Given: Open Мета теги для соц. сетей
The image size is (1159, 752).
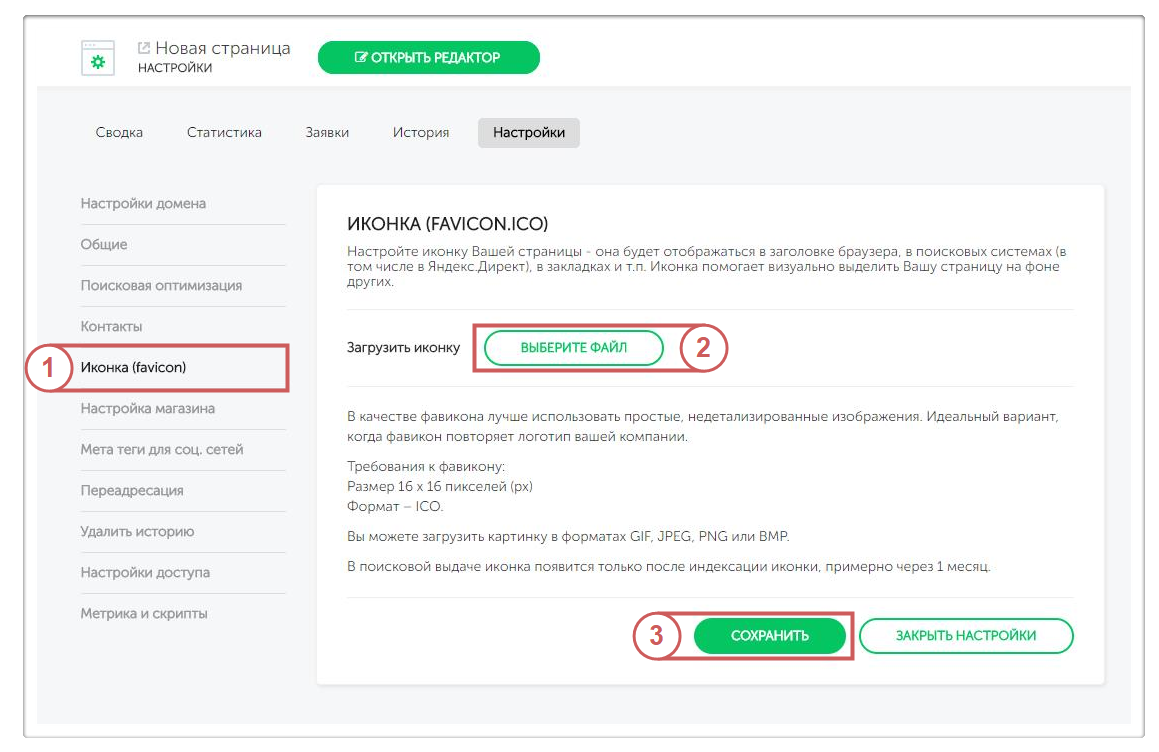Looking at the screenshot, I should [161, 449].
